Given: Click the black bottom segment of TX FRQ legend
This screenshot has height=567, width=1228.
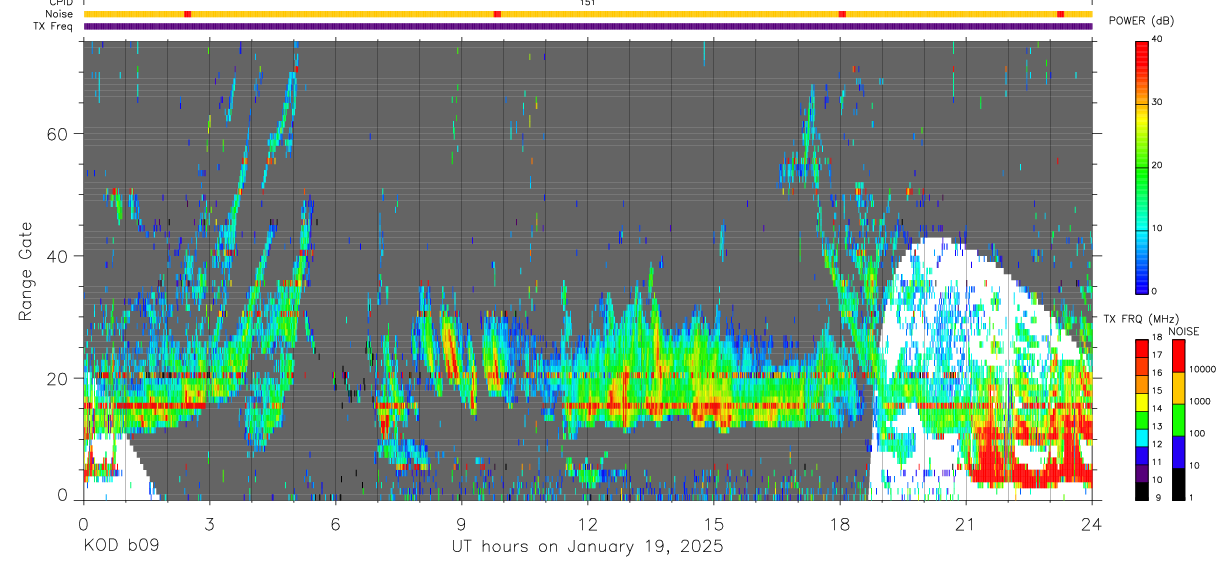Looking at the screenshot, I should pos(1142,490).
